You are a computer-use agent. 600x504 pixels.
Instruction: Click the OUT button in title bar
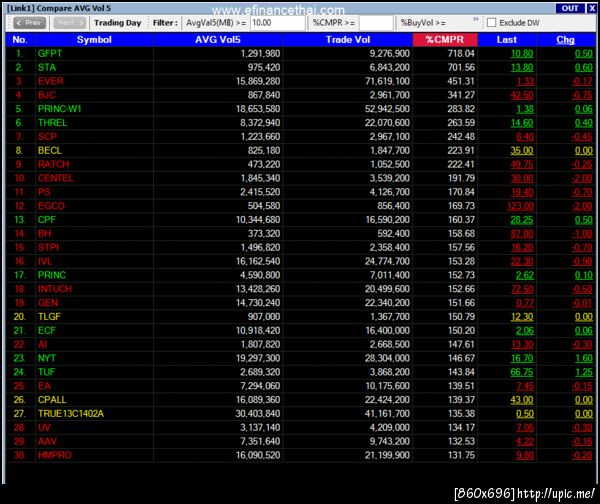(570, 8)
